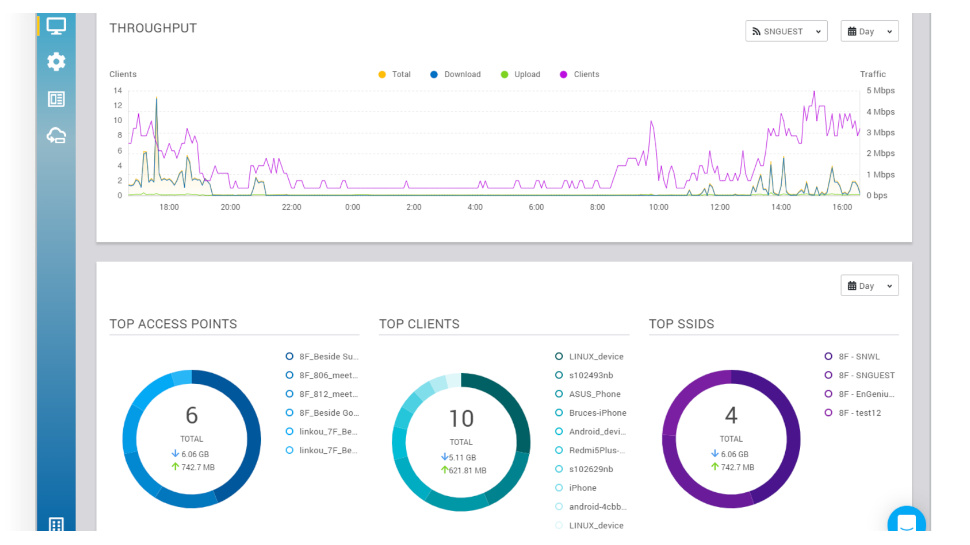Click the yellow Total legend dot
This screenshot has width=970, height=545.
(382, 74)
